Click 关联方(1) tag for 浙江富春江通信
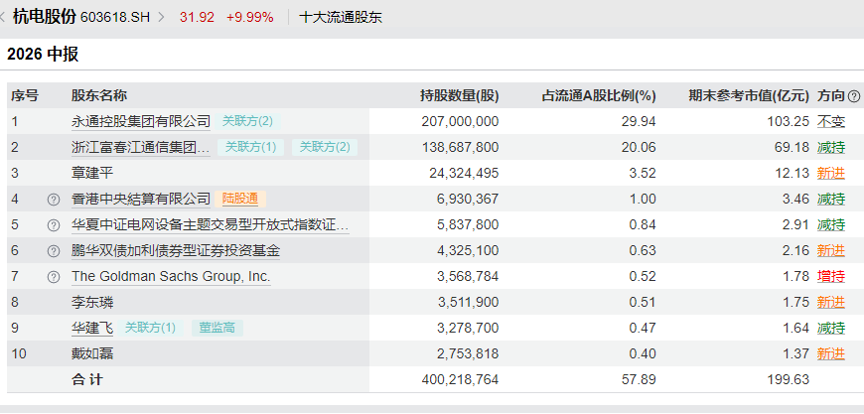Viewport: 864px width, 414px height. [251, 147]
